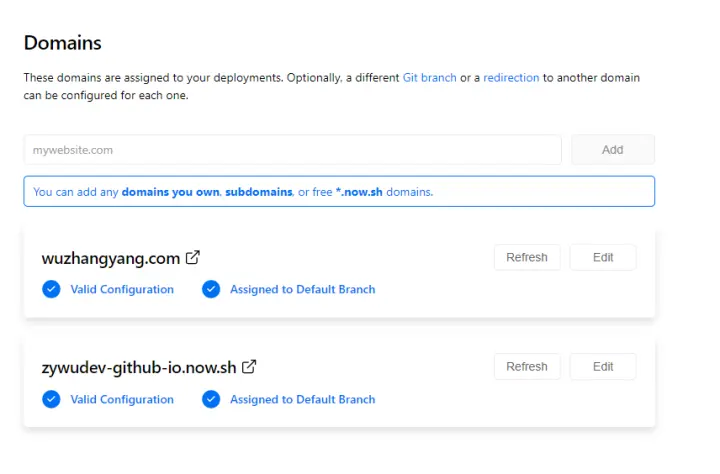Click Valid Configuration checkmark icon for wuzhangyang.com
The width and height of the screenshot is (720, 474).
point(51,289)
